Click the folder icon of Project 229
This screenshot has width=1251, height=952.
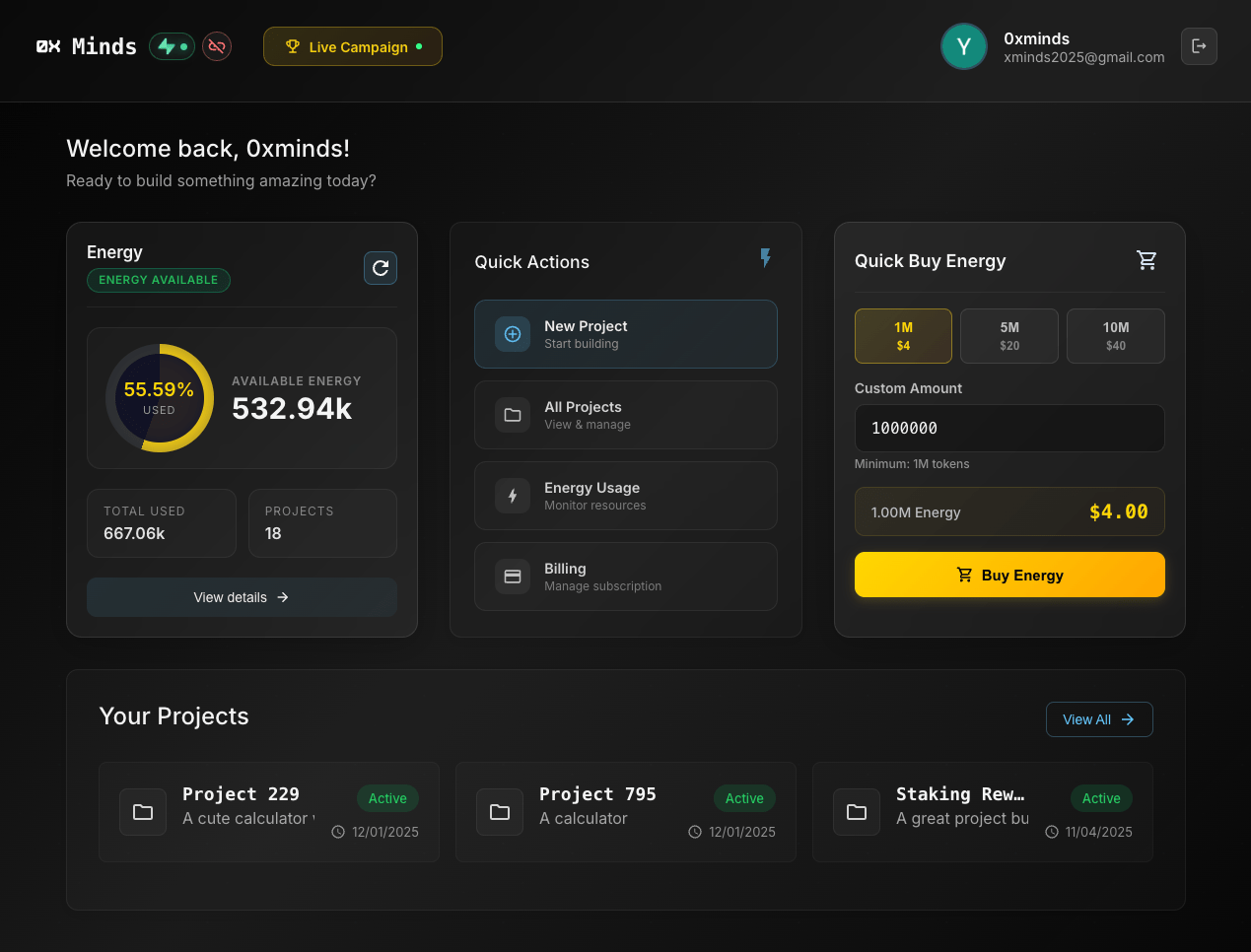(x=143, y=812)
